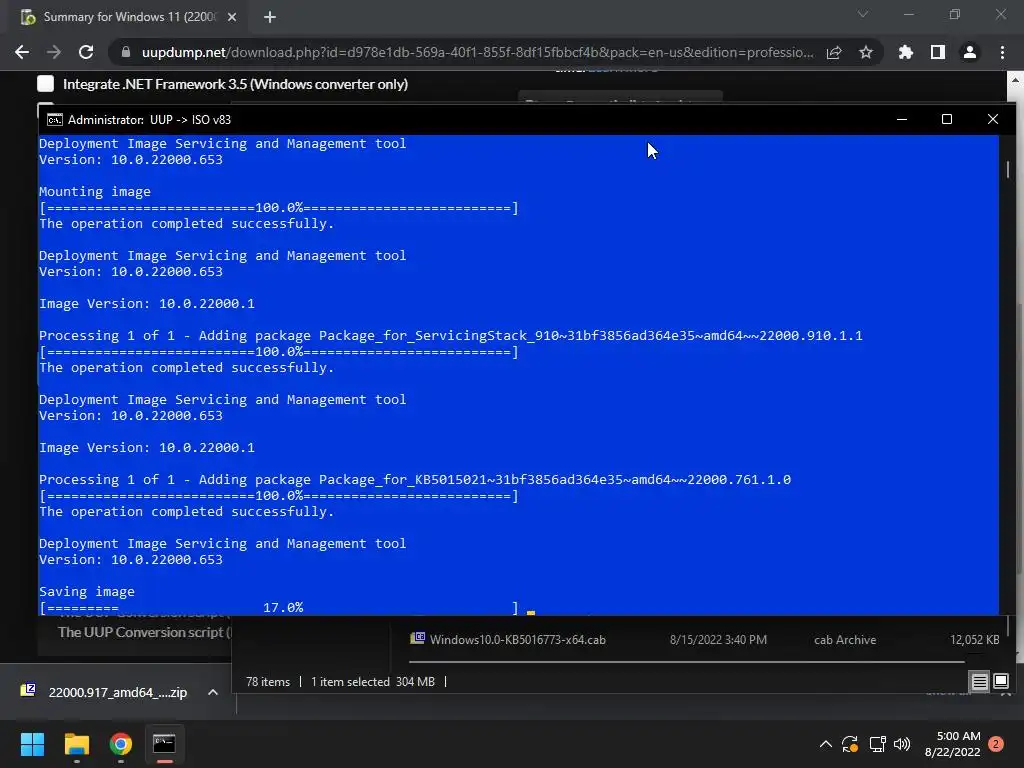Click Windows Update tray icon
Viewport: 1024px width, 768px height.
point(850,744)
